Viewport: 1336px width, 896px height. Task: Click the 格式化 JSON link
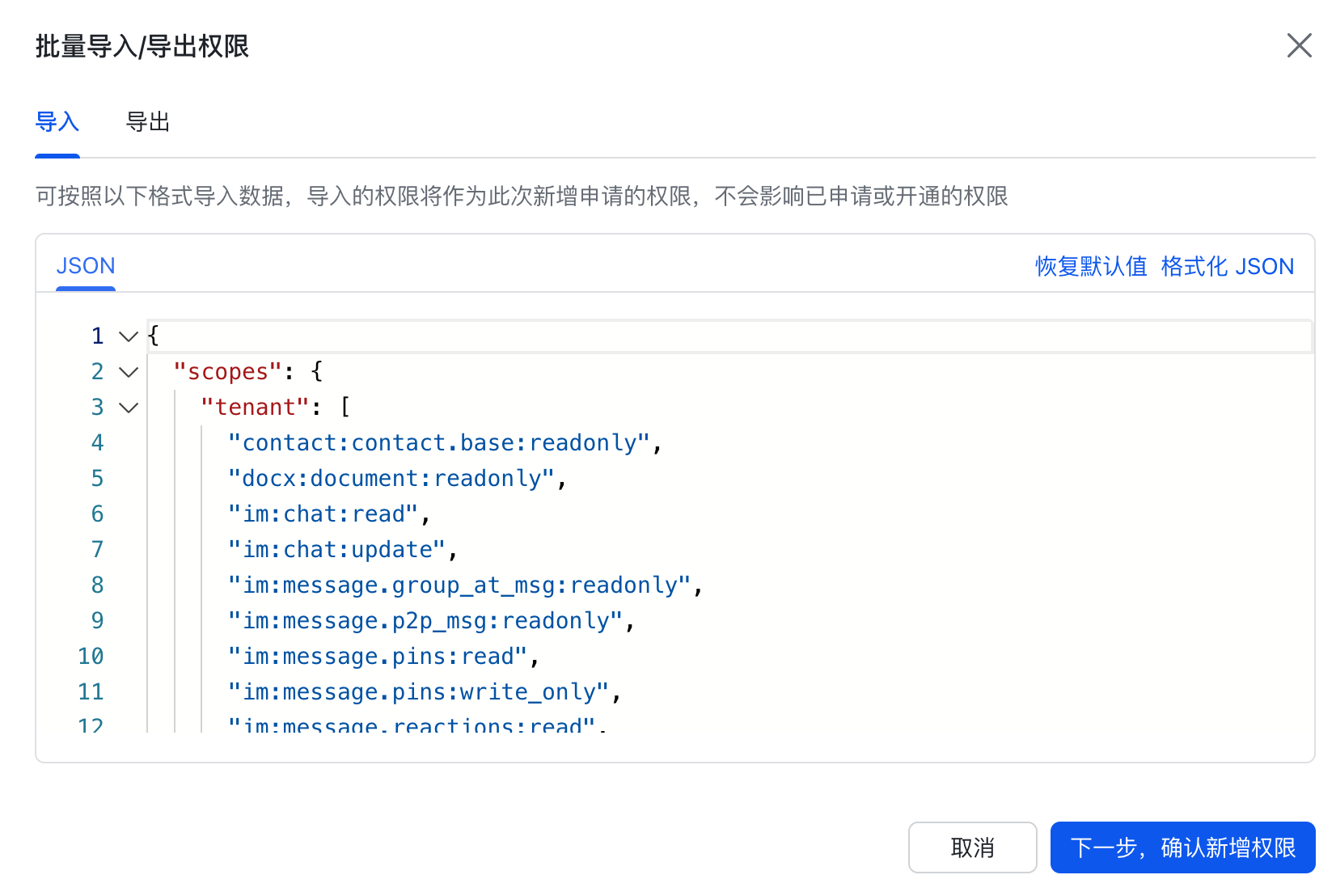click(1227, 266)
